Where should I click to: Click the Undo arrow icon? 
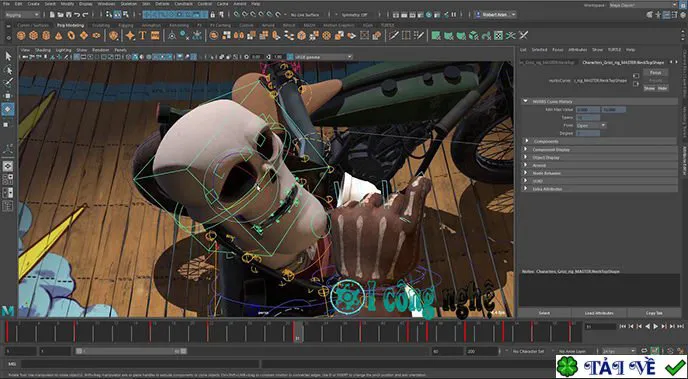coord(77,15)
